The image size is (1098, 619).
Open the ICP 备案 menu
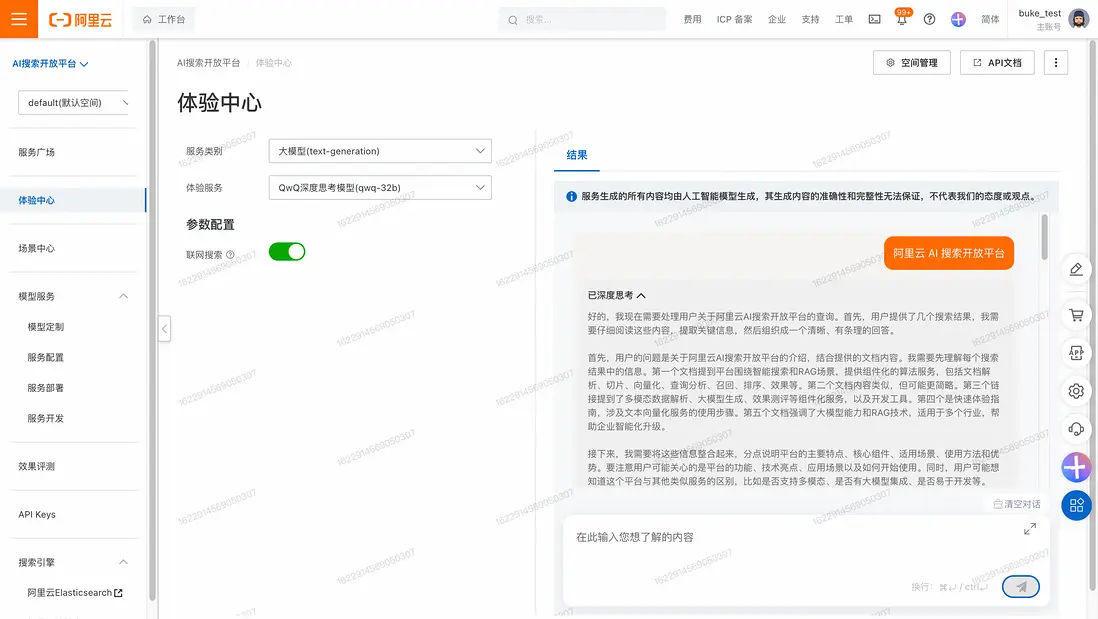pyautogui.click(x=734, y=20)
